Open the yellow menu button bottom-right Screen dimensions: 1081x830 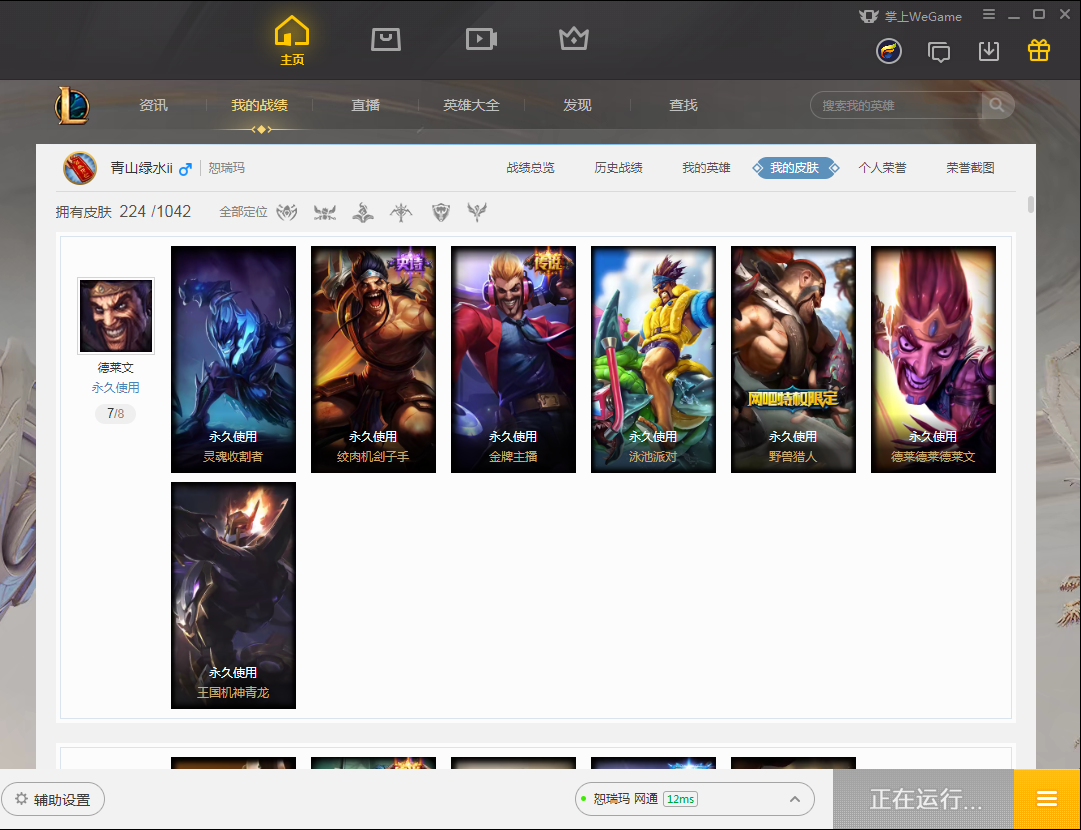click(x=1047, y=800)
